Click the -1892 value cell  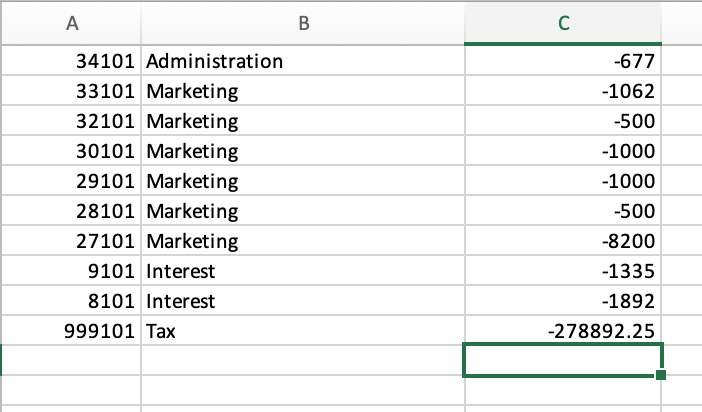point(563,300)
